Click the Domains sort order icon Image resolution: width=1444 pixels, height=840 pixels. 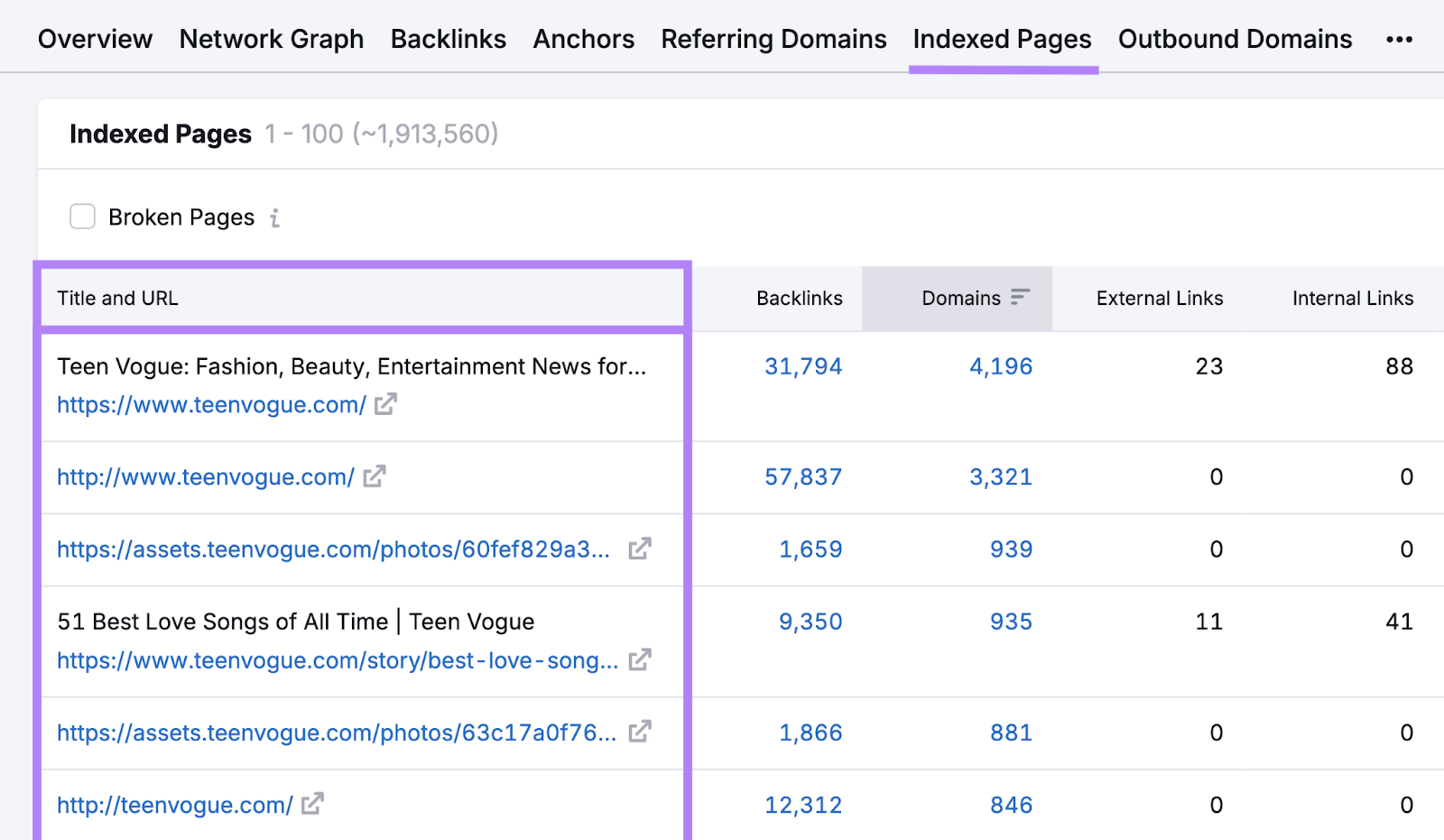tap(1020, 298)
